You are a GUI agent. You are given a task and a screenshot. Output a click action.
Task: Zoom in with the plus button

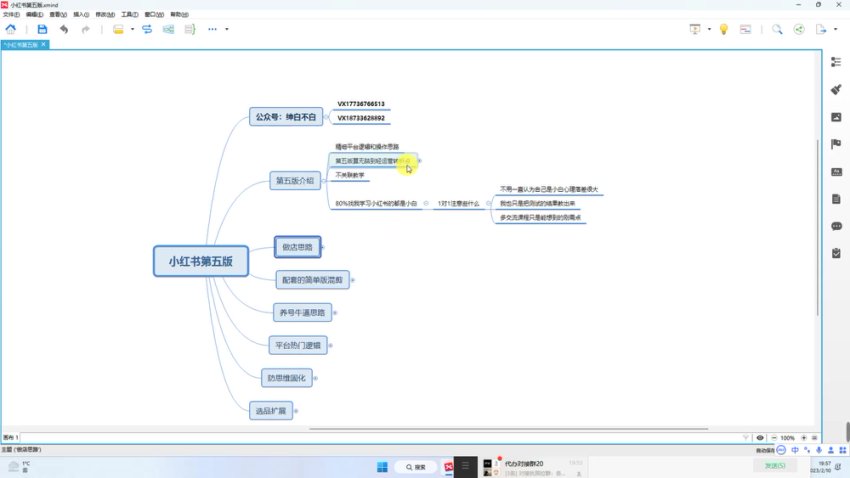tap(804, 438)
